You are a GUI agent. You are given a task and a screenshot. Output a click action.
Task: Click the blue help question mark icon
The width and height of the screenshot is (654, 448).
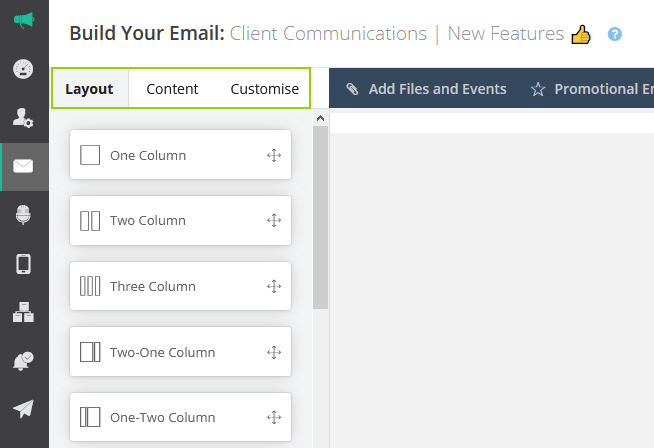click(x=615, y=34)
